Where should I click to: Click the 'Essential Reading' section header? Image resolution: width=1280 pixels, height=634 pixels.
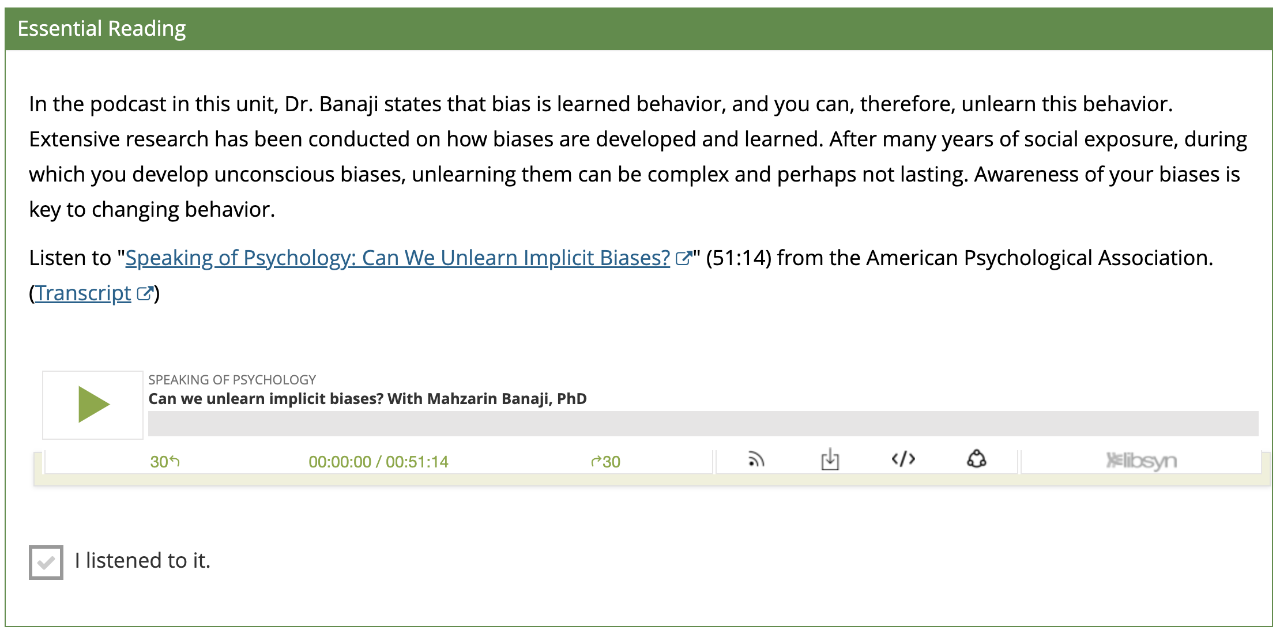(640, 28)
